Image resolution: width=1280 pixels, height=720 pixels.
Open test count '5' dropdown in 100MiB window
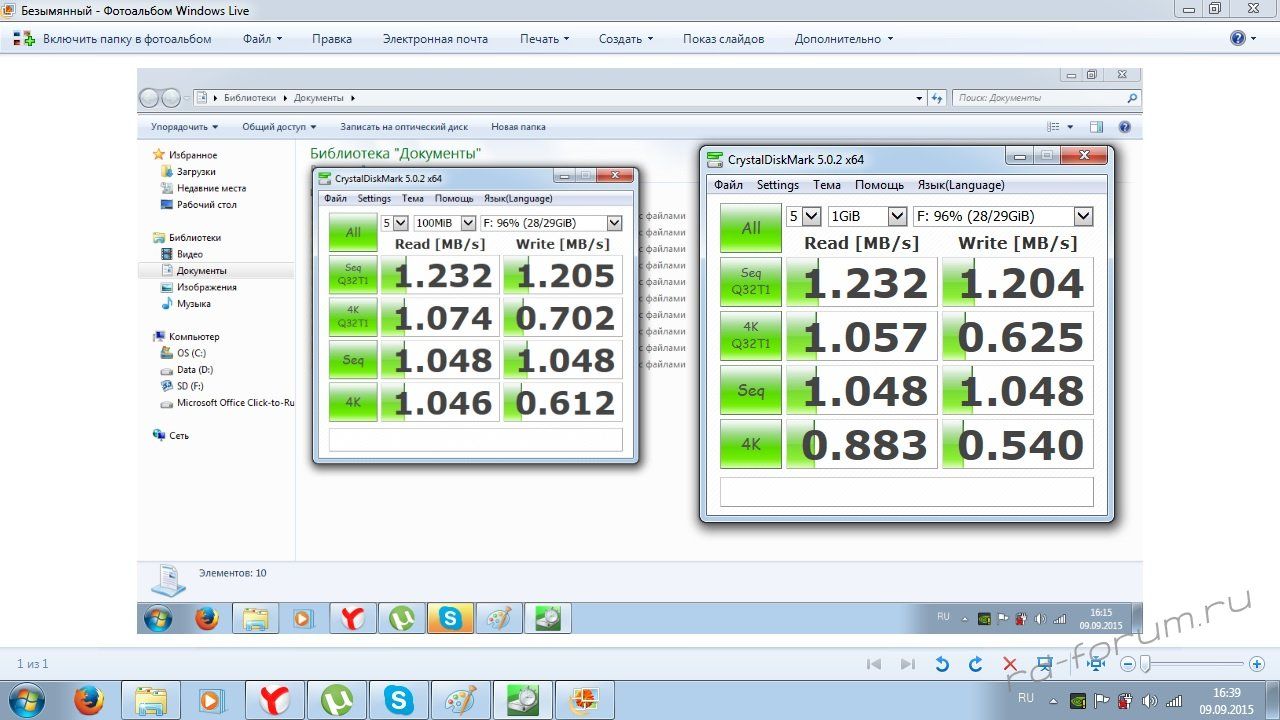pos(394,223)
